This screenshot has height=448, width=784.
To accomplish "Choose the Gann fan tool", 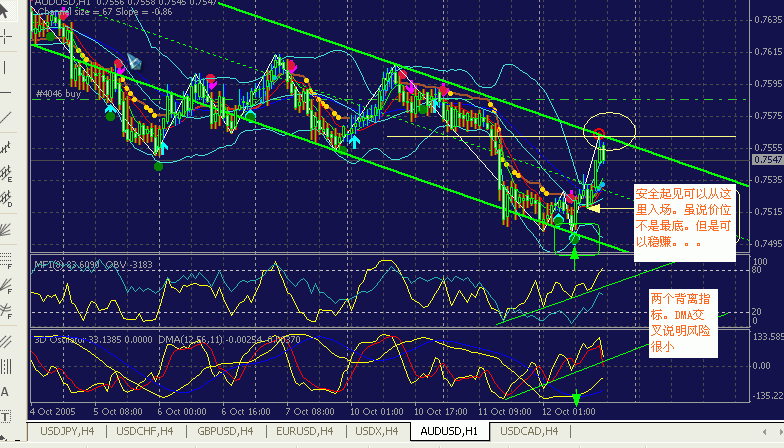I will [x=6, y=230].
